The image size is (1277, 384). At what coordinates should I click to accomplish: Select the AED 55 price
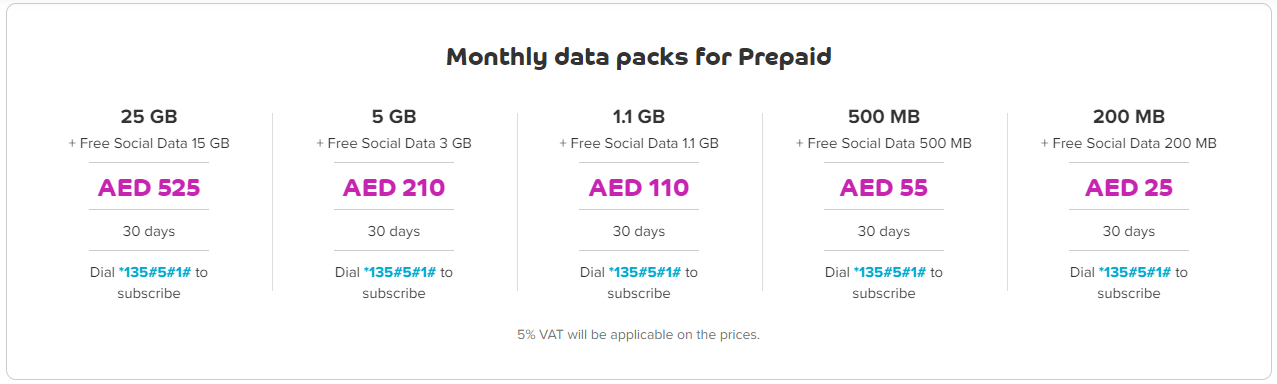tap(884, 188)
